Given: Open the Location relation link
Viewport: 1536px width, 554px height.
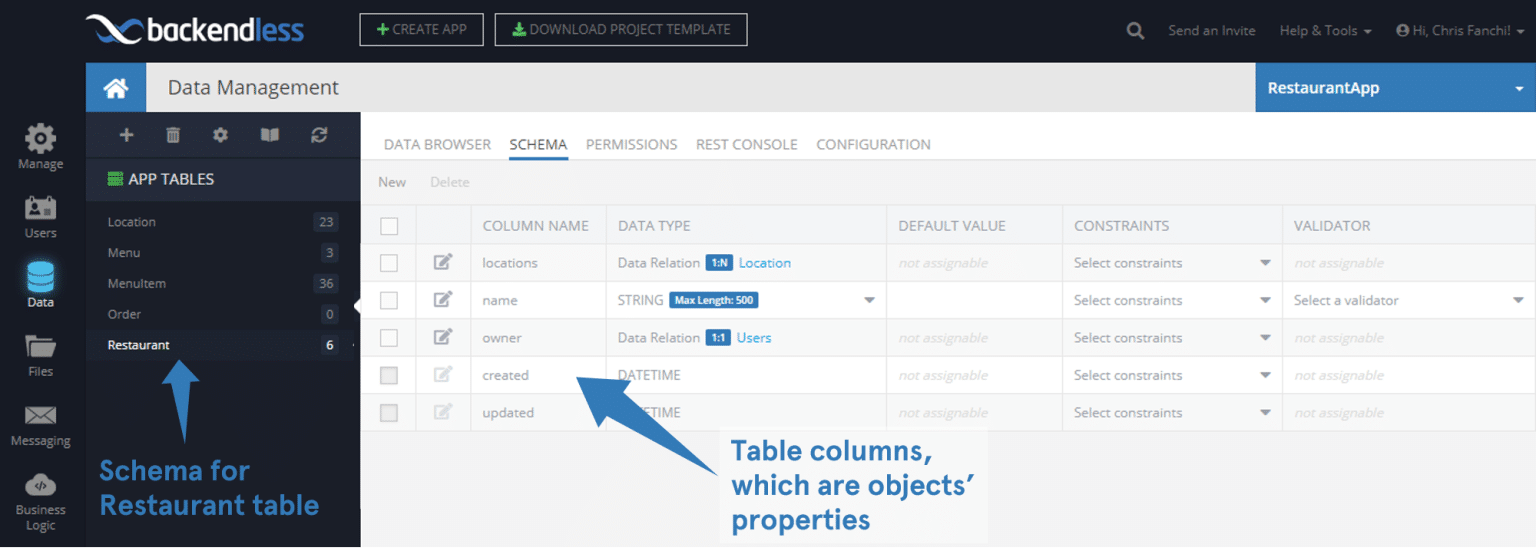Looking at the screenshot, I should 765,263.
